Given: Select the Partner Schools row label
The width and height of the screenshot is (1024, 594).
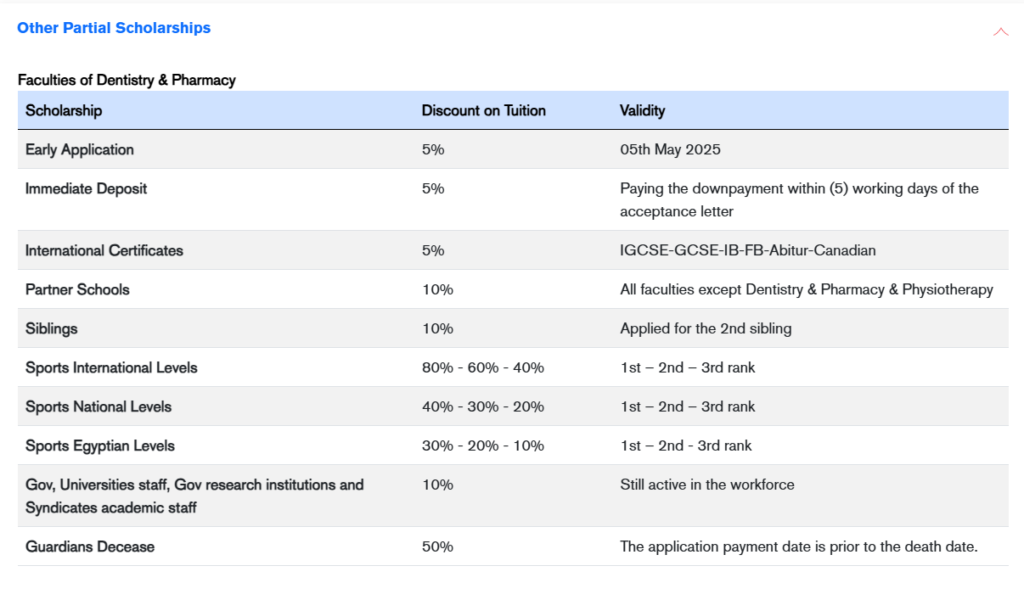Looking at the screenshot, I should [x=77, y=290].
